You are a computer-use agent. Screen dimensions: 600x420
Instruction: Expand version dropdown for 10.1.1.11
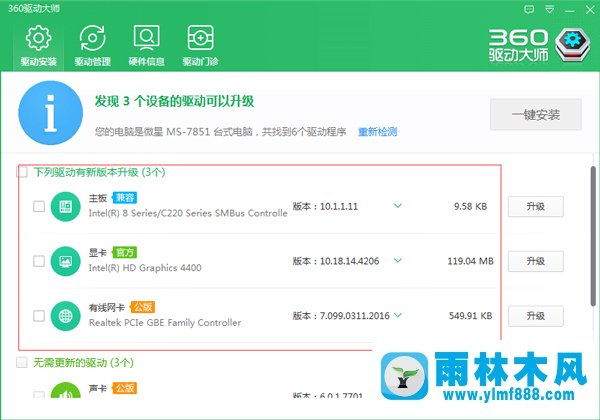[398, 206]
